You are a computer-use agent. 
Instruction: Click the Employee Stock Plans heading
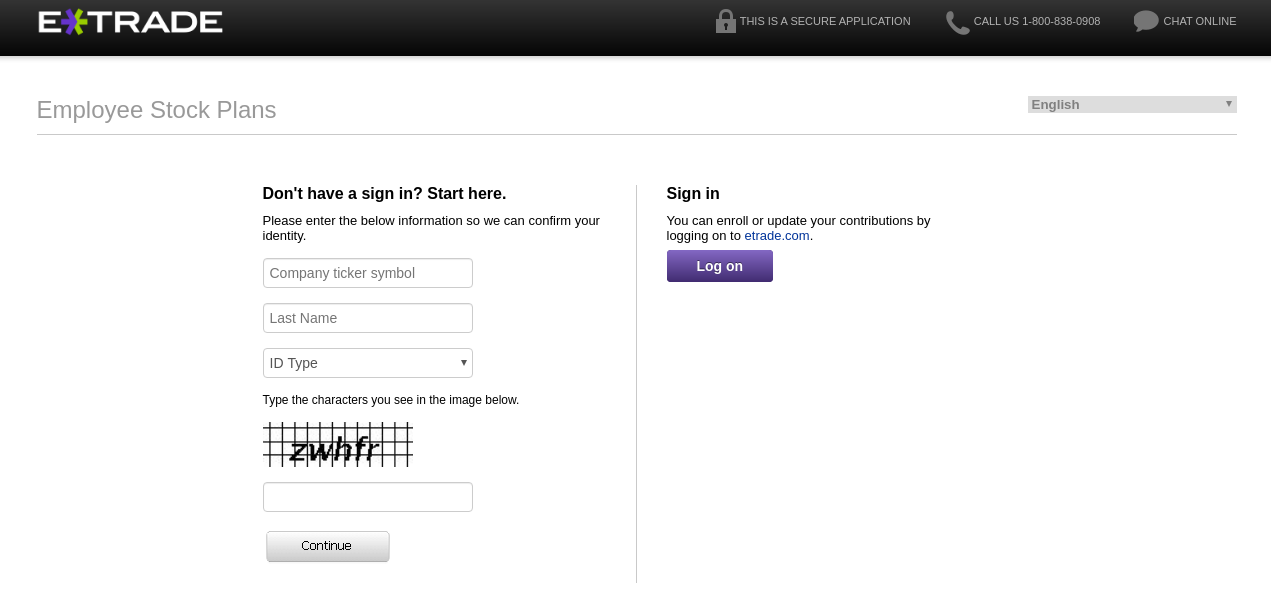tap(156, 110)
